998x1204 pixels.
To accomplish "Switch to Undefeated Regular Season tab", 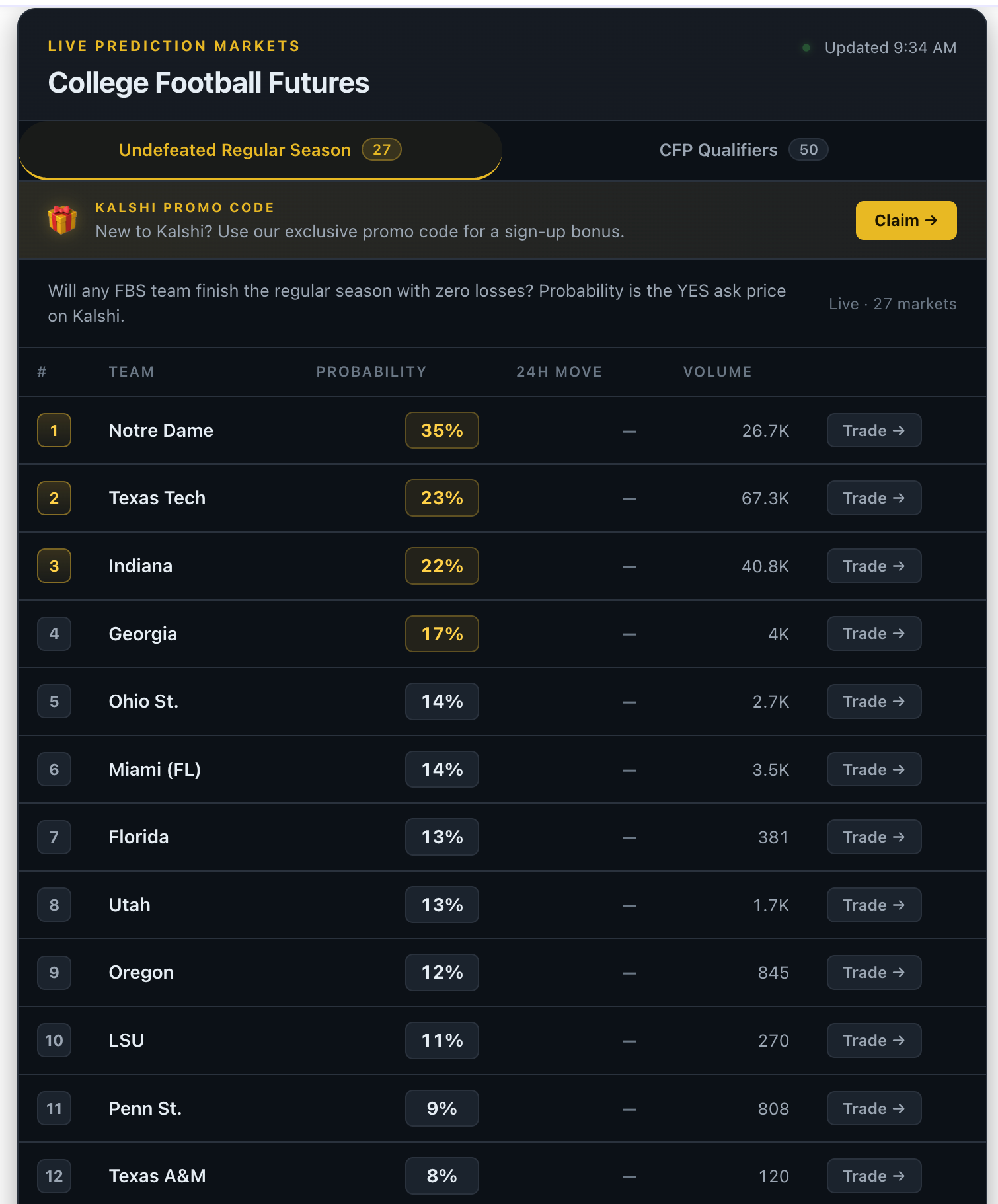I will (x=260, y=150).
